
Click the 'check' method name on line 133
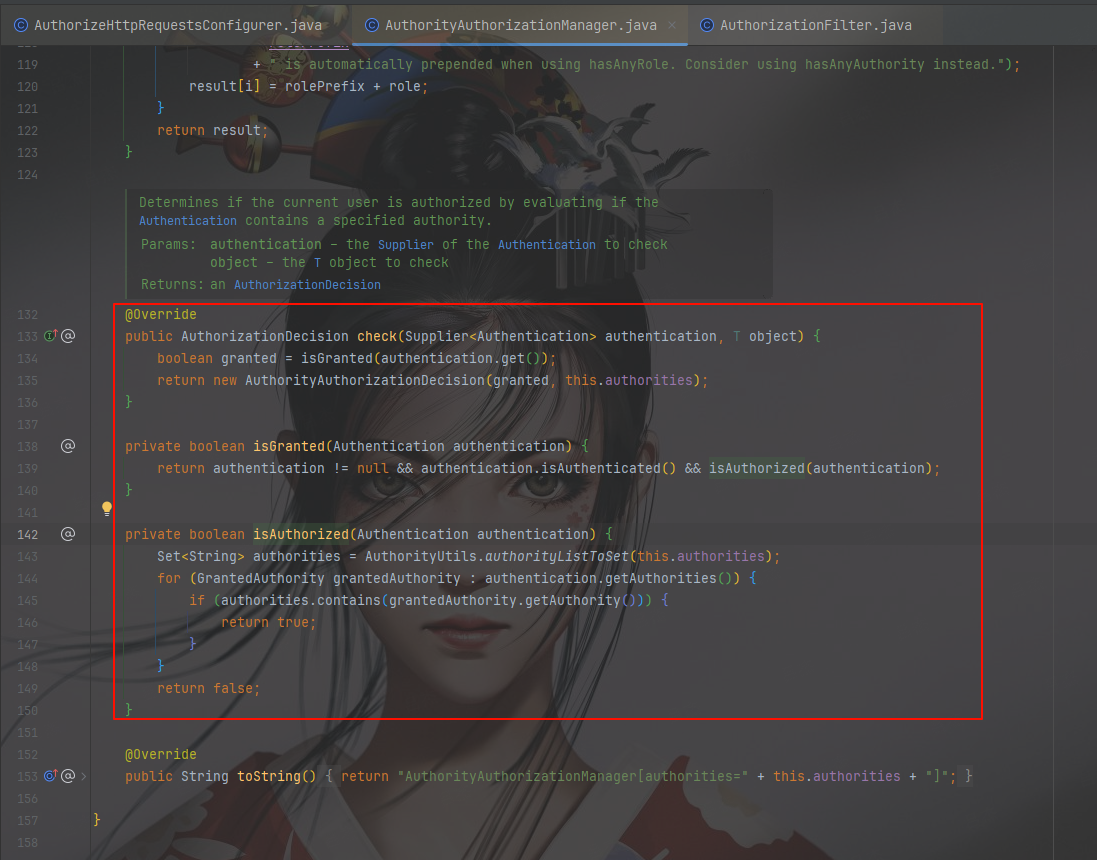[377, 336]
